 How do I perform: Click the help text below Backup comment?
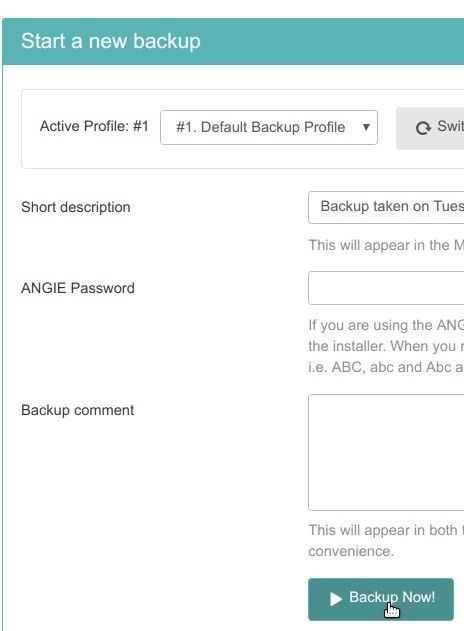coord(386,540)
